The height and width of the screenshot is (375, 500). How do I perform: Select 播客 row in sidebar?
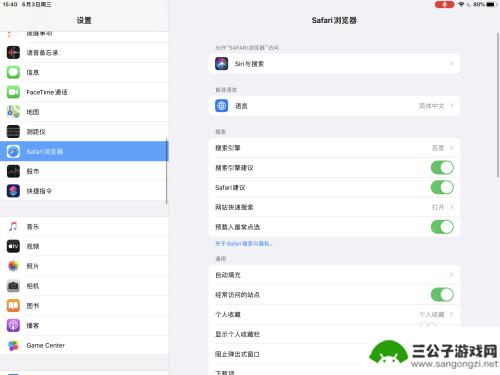84,325
